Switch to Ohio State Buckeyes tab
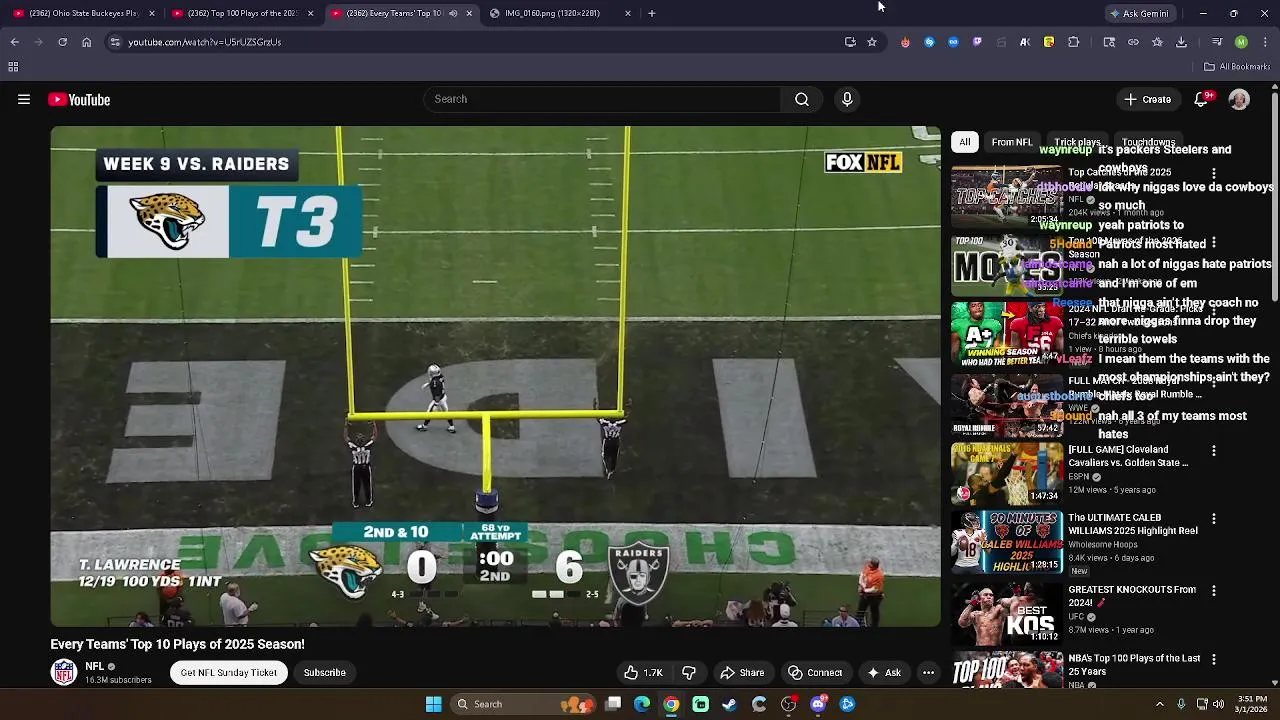The image size is (1280, 720). point(84,13)
